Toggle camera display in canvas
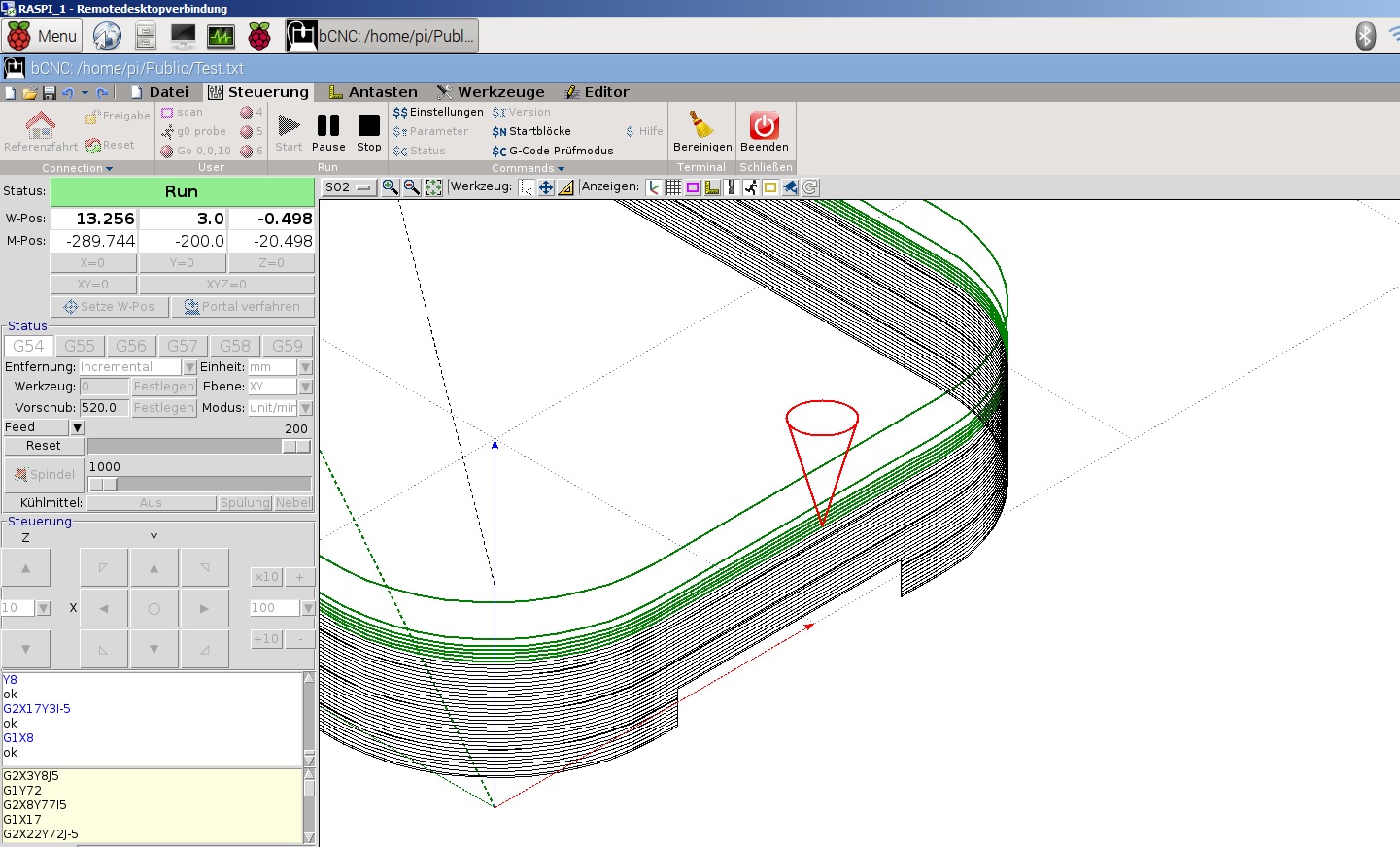 [790, 186]
